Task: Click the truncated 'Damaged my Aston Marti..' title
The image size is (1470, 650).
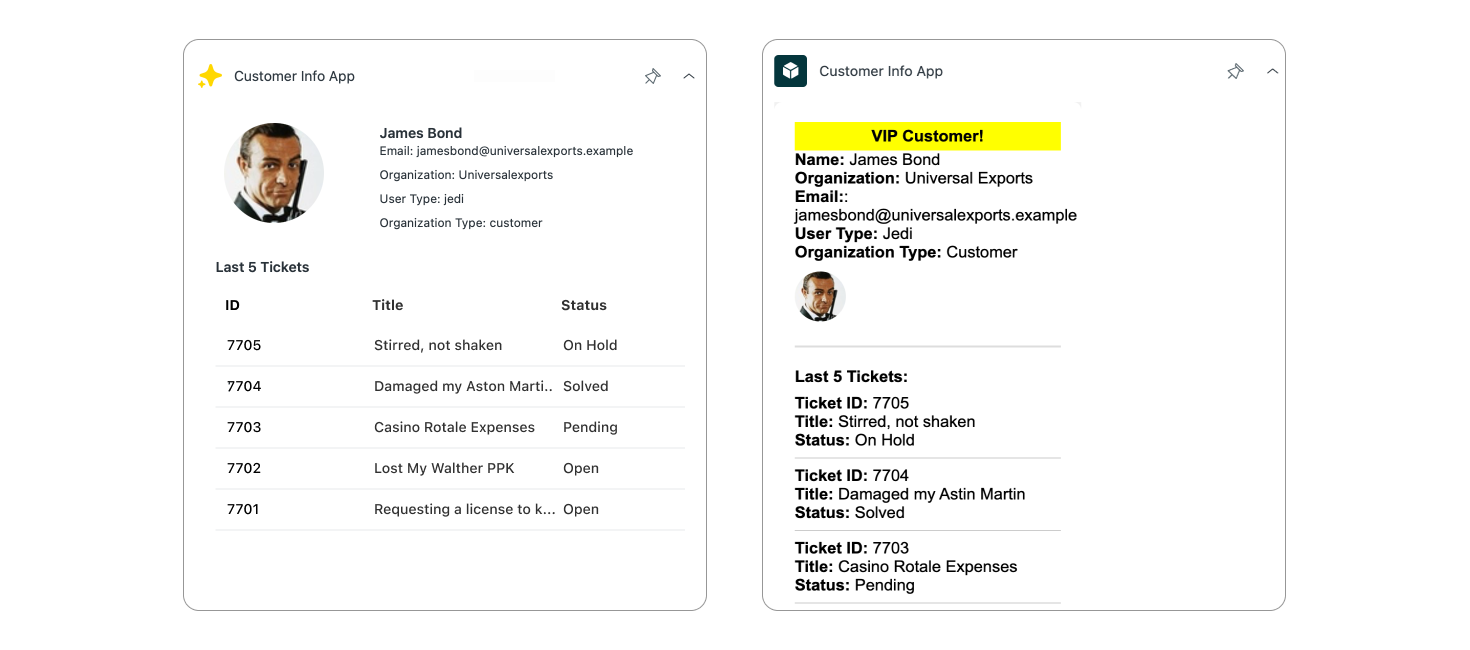Action: point(464,386)
